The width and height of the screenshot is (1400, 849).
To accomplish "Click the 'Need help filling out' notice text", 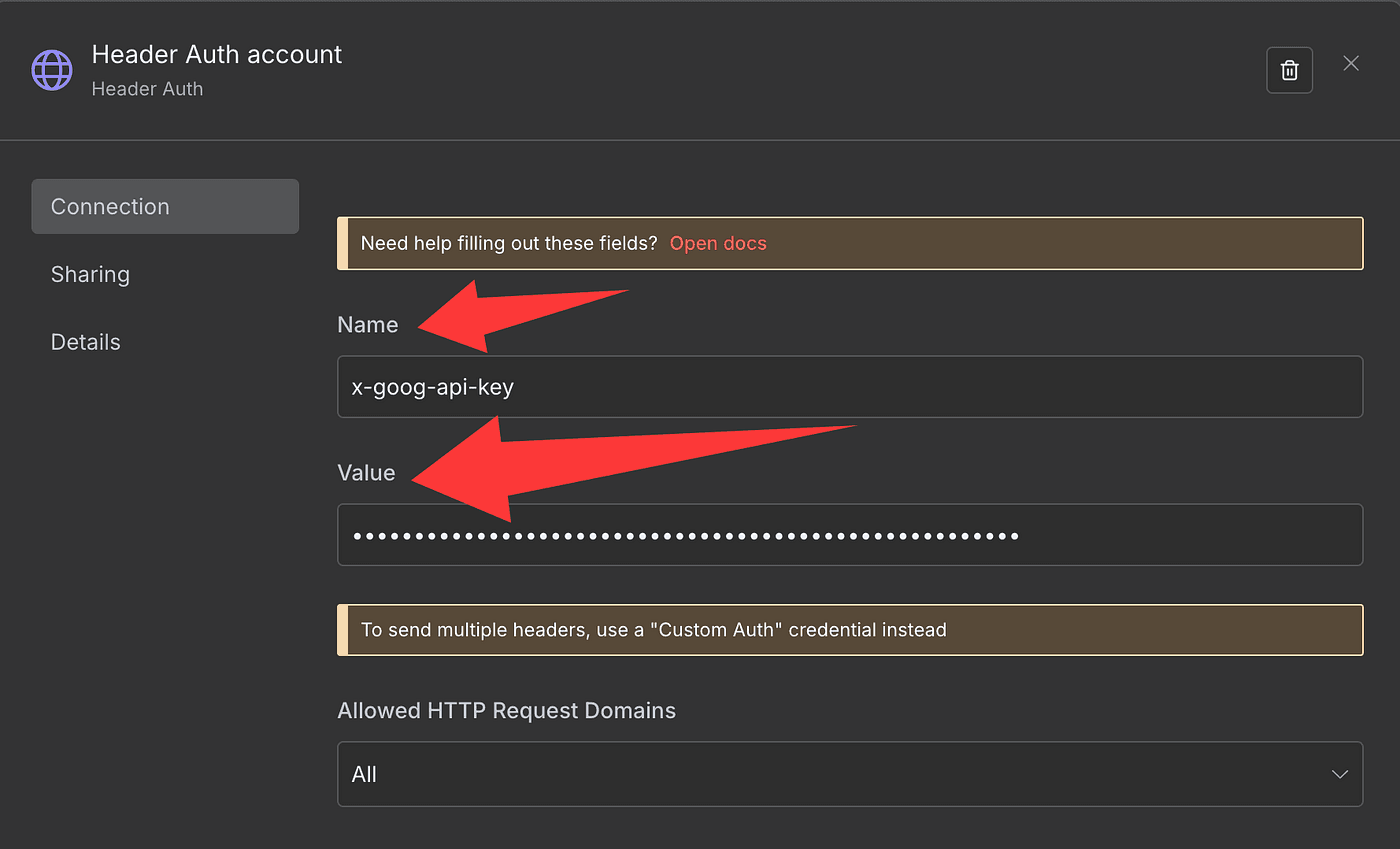I will point(508,243).
